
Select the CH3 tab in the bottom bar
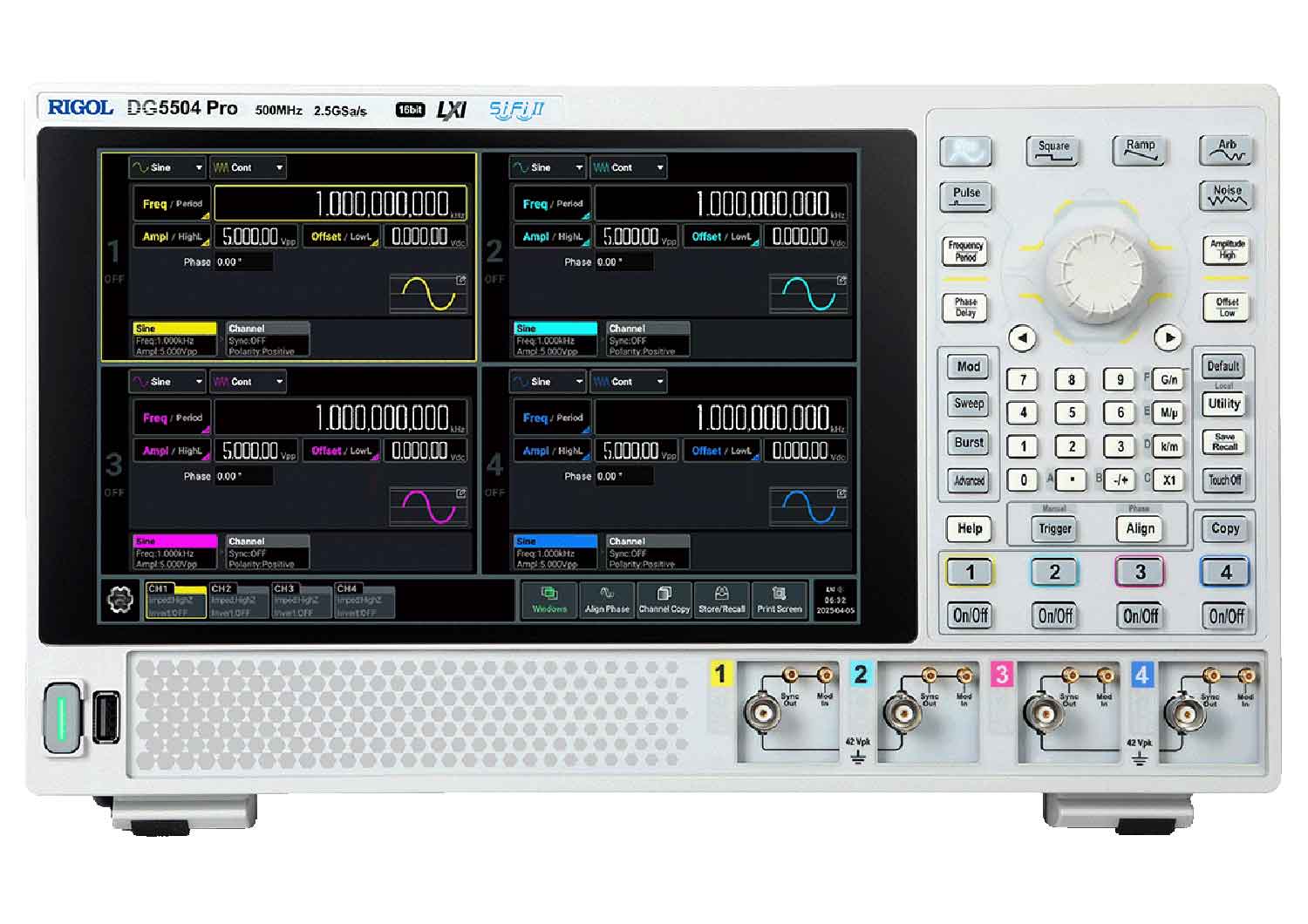[x=301, y=601]
